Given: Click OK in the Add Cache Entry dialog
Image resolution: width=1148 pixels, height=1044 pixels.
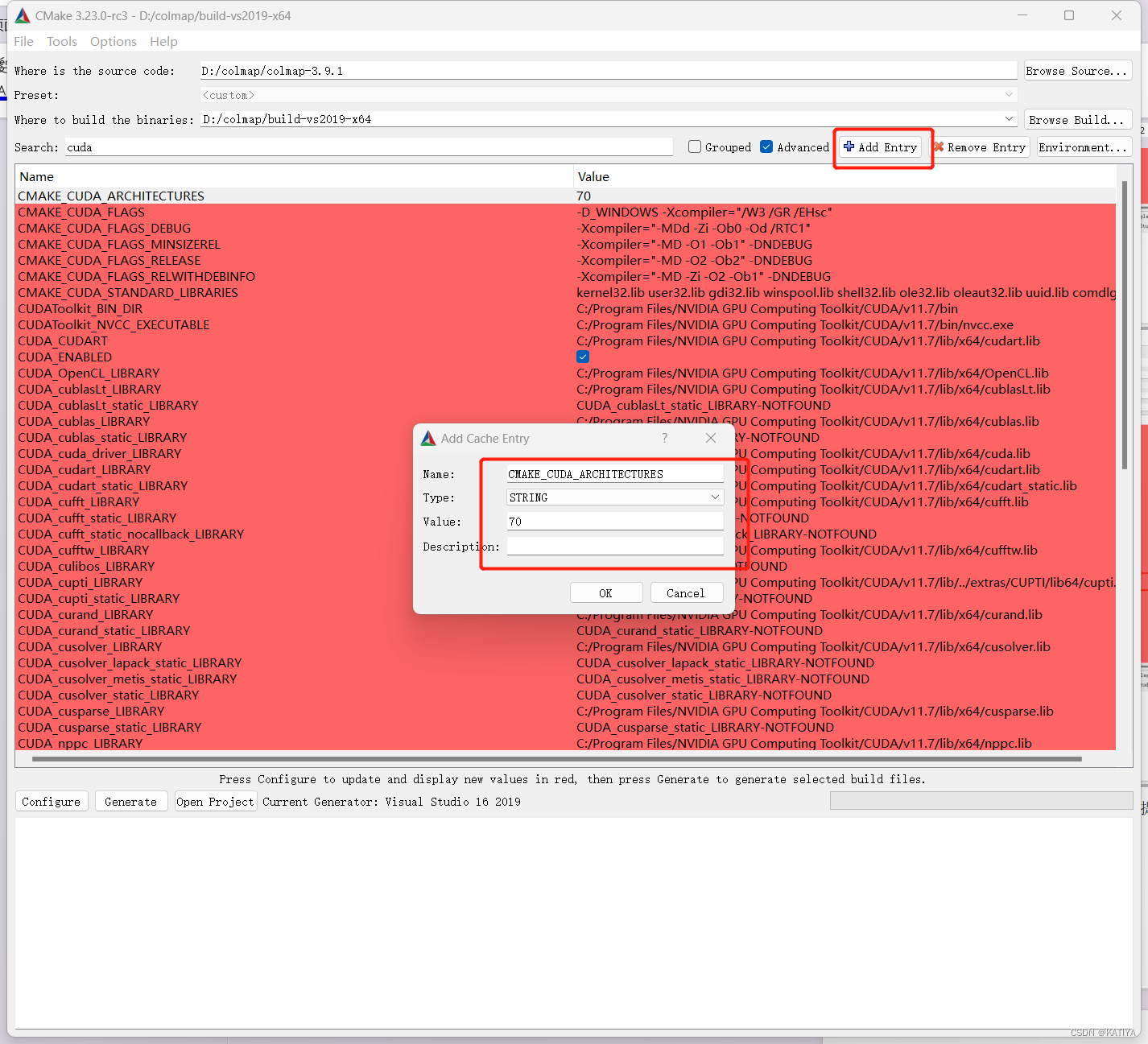Looking at the screenshot, I should pos(606,592).
